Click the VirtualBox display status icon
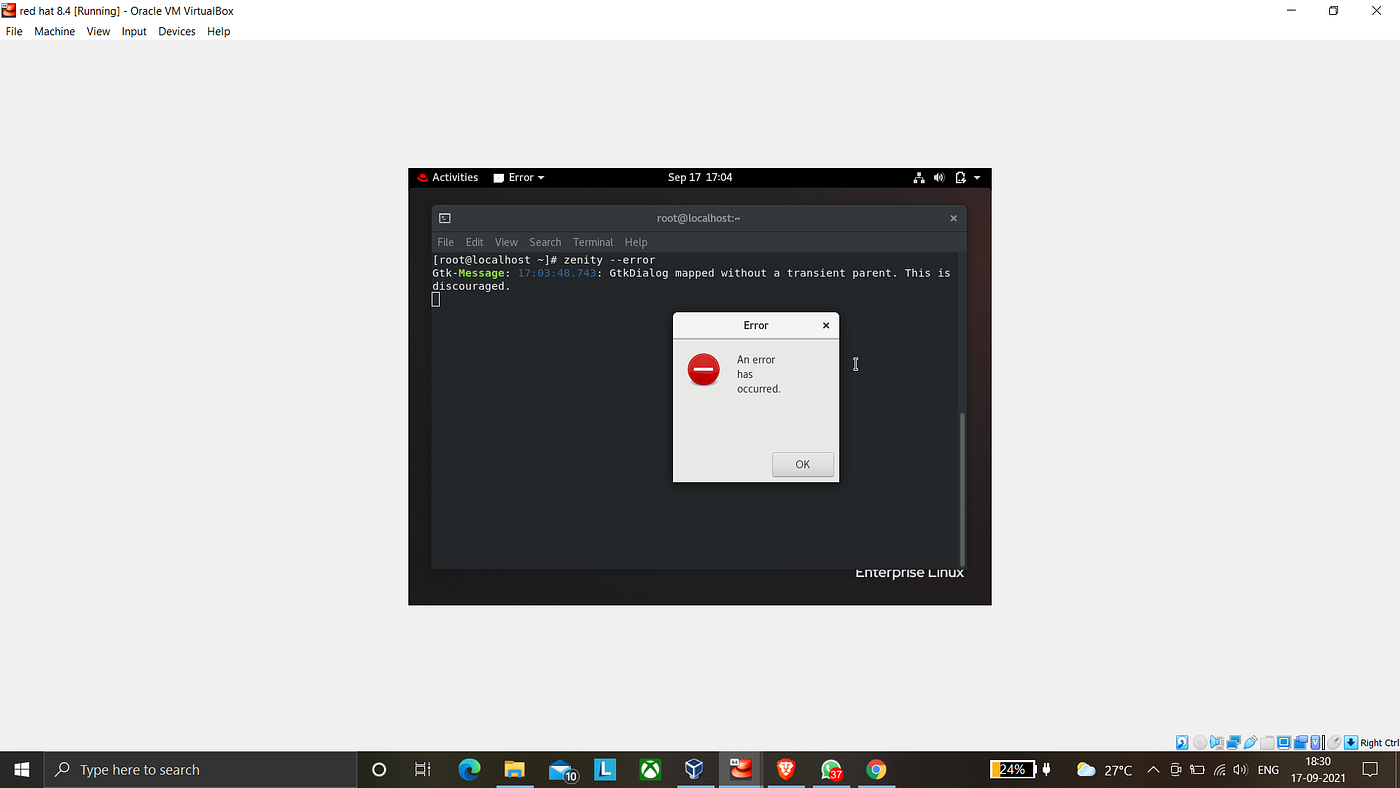 click(x=1282, y=742)
